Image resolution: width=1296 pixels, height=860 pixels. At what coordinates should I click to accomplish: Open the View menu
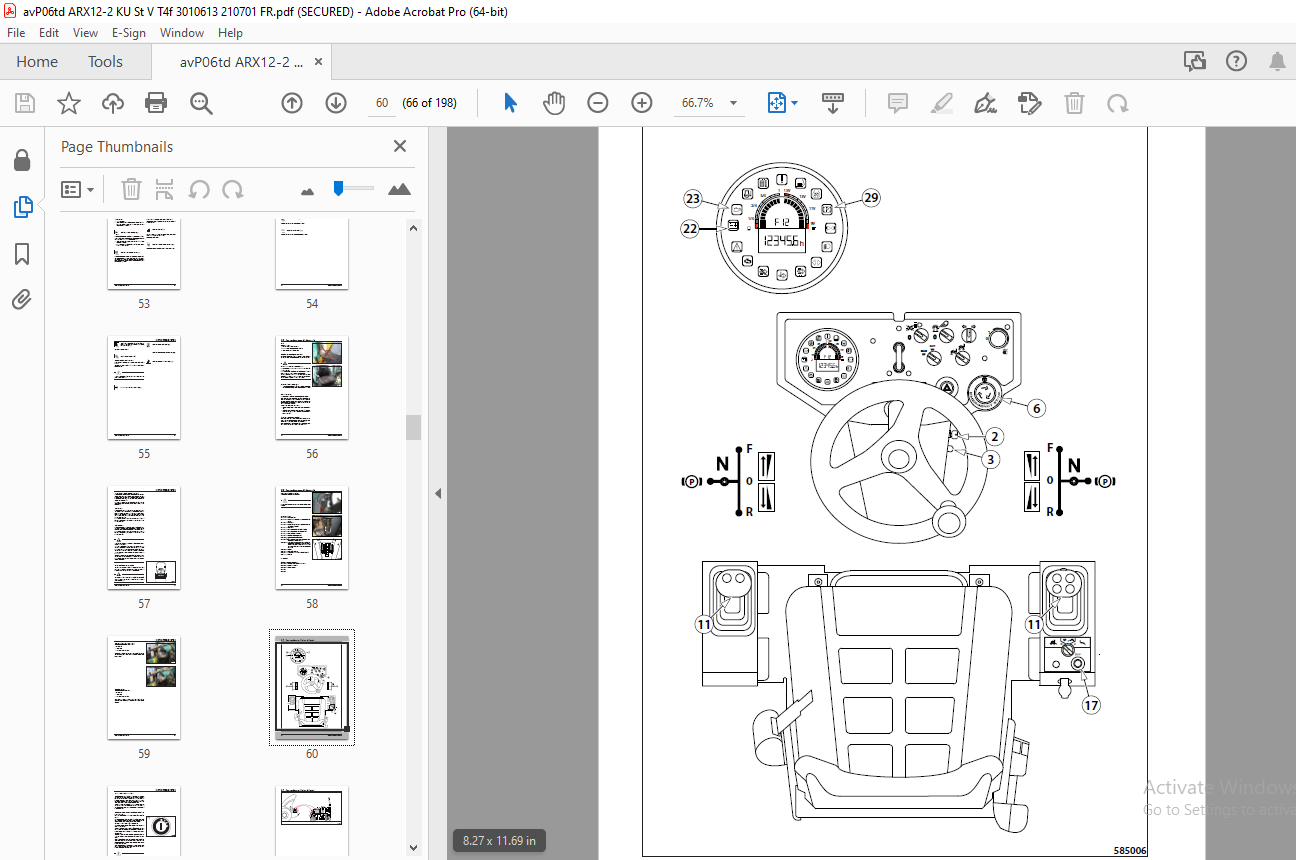tap(86, 33)
